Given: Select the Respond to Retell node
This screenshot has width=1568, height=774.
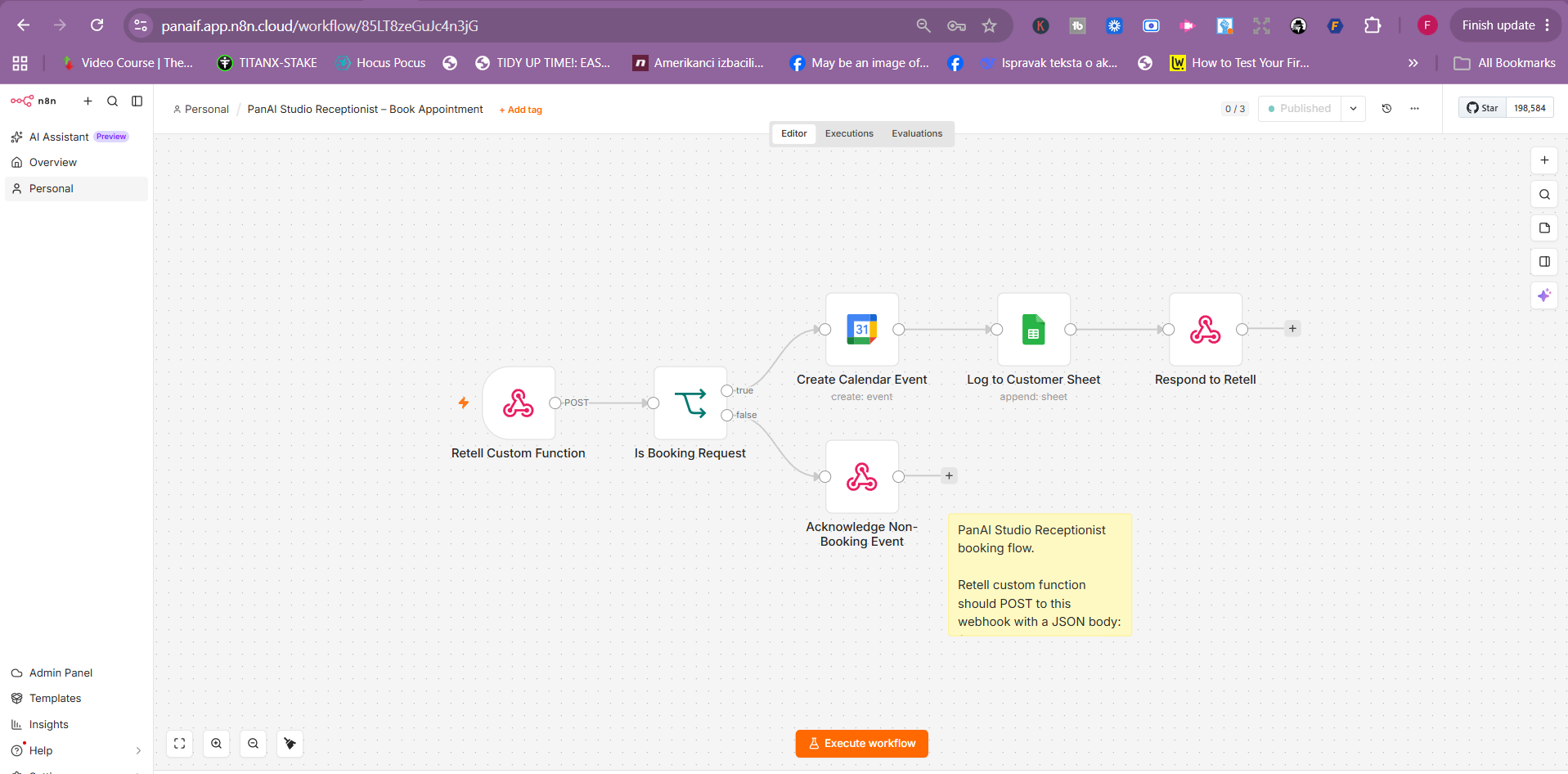Looking at the screenshot, I should point(1206,329).
